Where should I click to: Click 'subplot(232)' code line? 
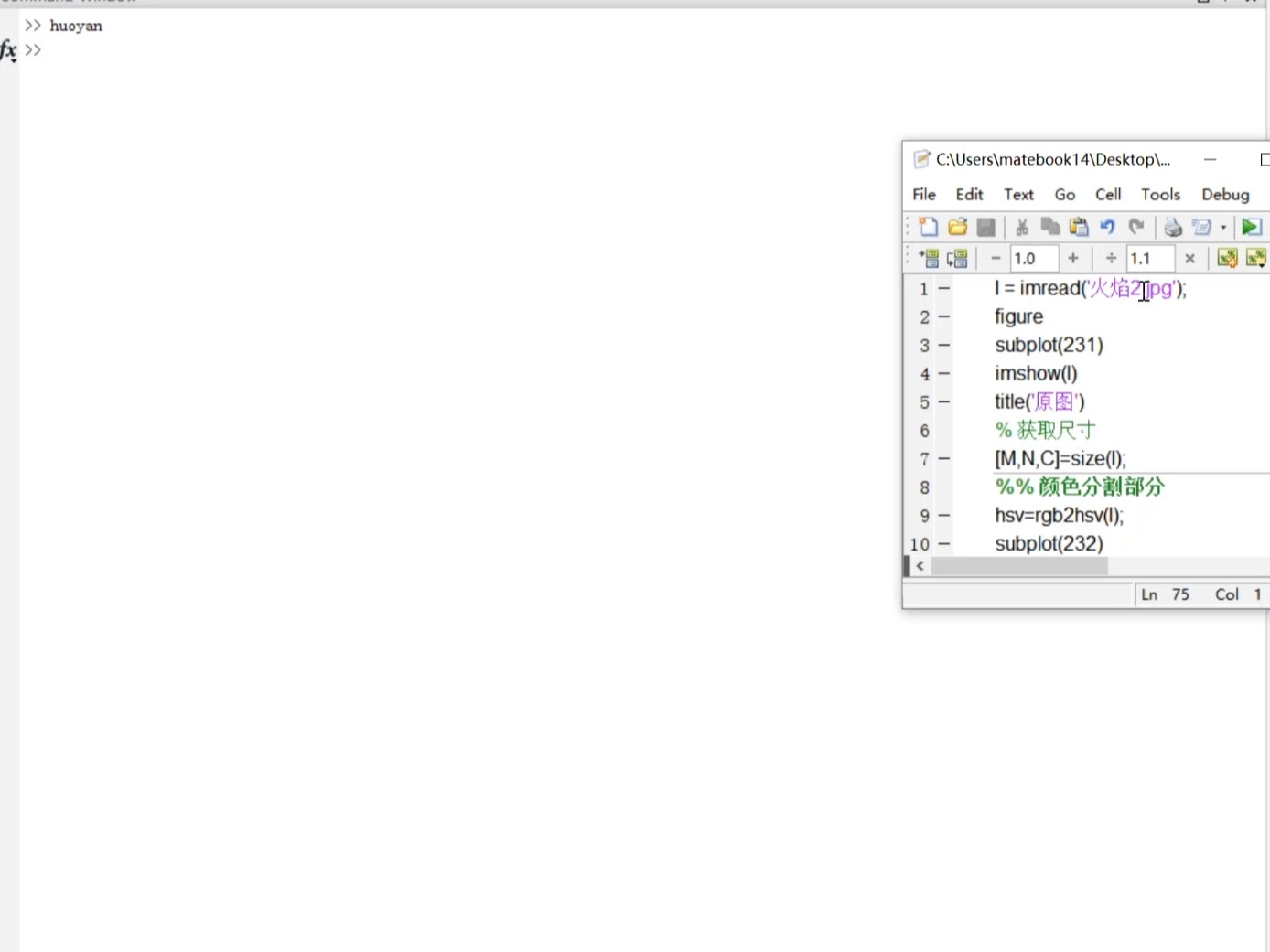click(1049, 544)
